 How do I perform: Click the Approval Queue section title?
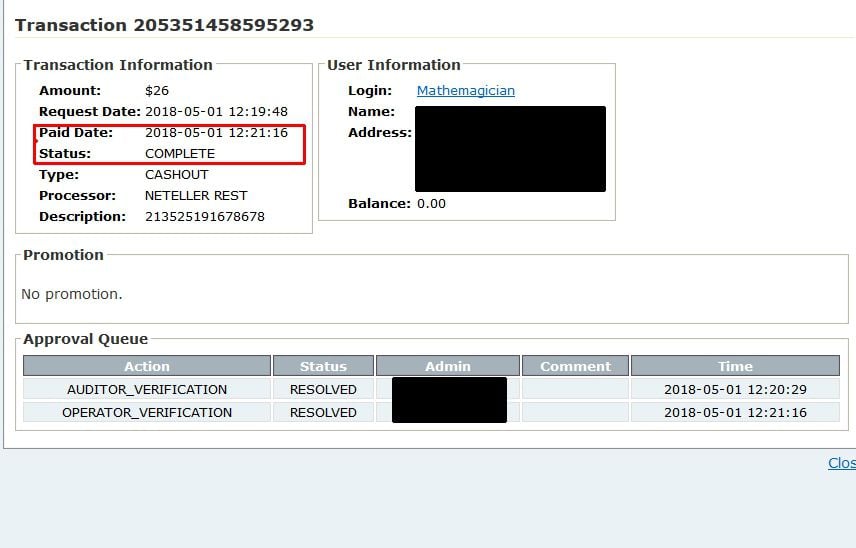pos(86,339)
